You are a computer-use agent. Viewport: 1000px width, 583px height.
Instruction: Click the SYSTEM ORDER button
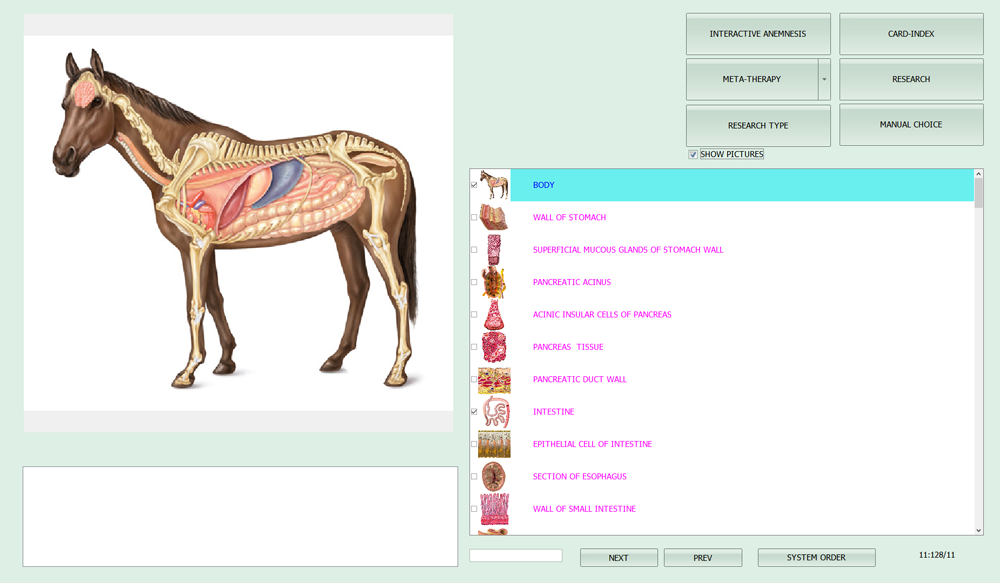pyautogui.click(x=816, y=557)
